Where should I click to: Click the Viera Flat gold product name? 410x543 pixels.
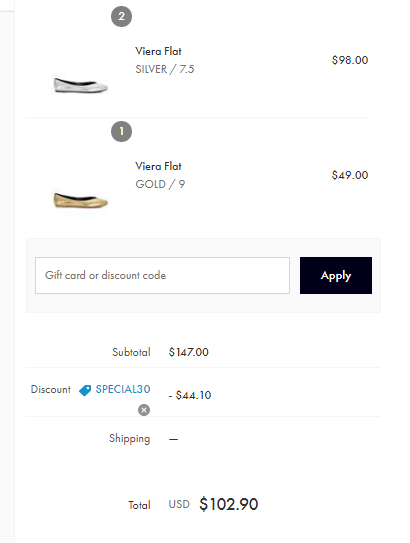[x=158, y=166]
